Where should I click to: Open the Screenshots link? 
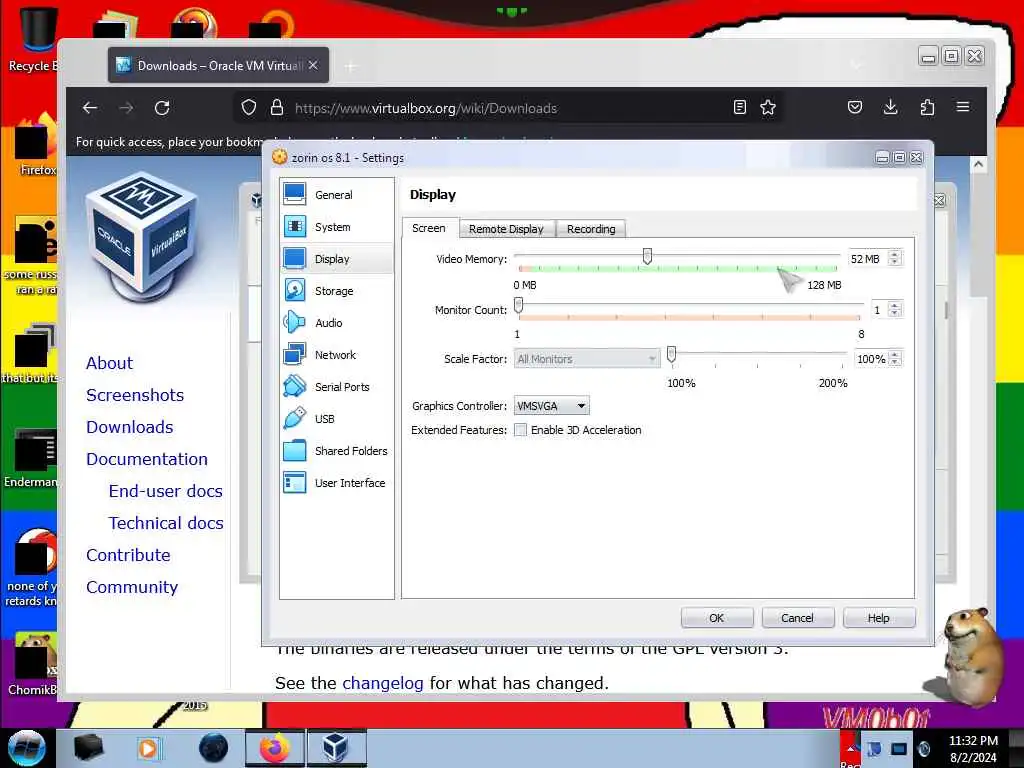click(135, 395)
